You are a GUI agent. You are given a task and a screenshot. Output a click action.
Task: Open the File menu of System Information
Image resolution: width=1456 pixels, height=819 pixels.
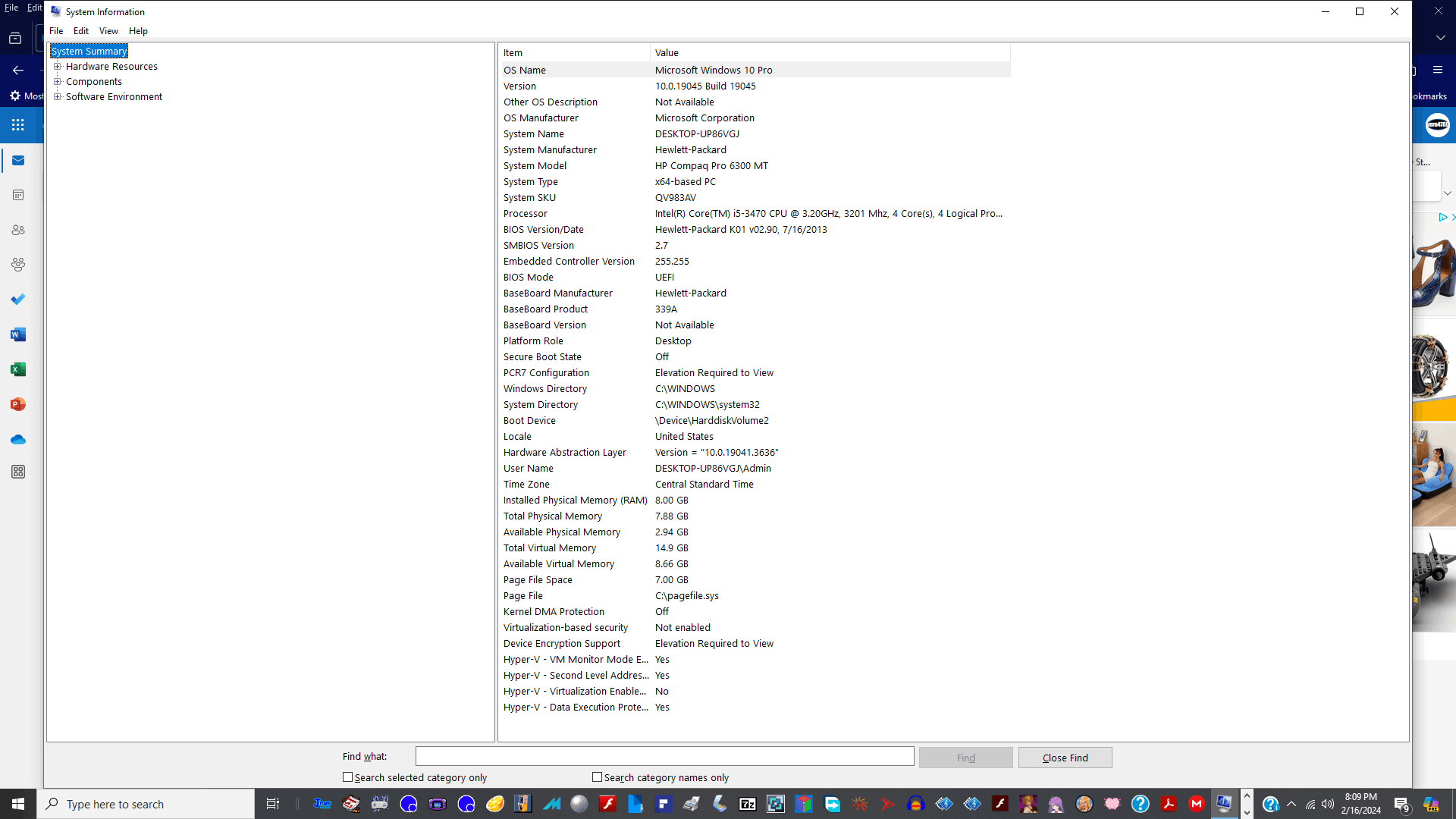pos(56,31)
